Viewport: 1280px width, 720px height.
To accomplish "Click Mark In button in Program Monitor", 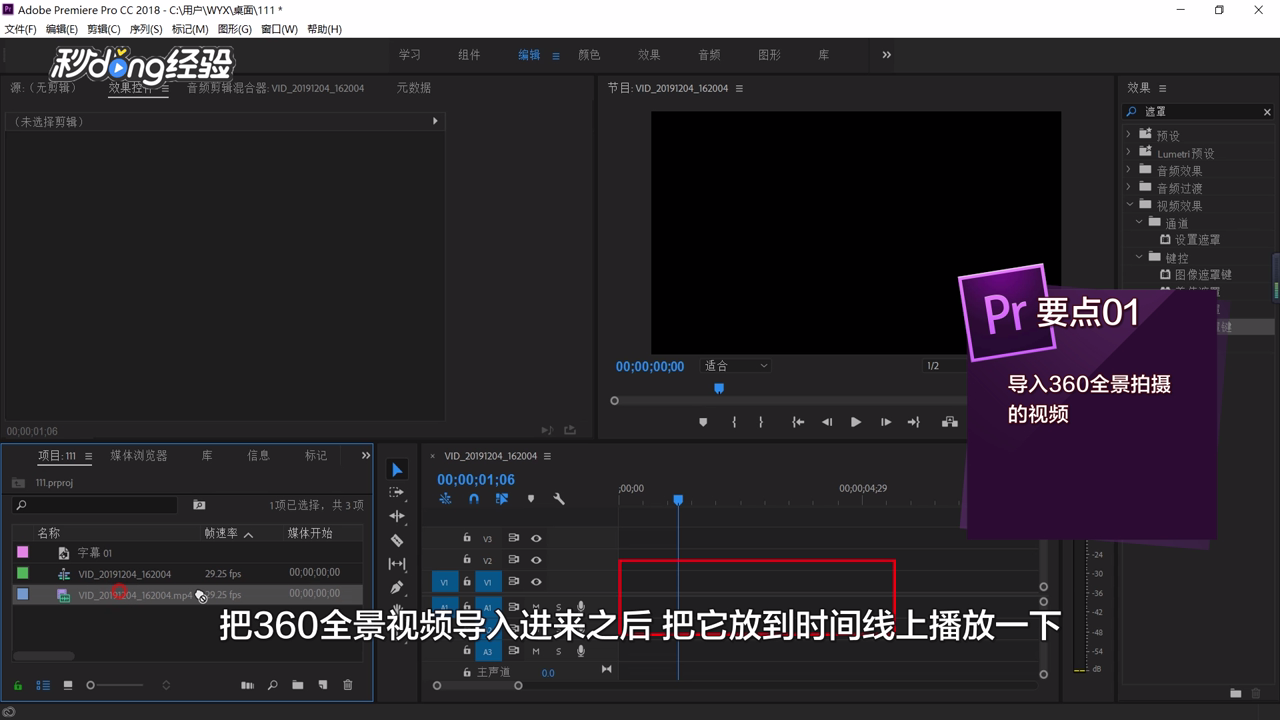I will (734, 422).
